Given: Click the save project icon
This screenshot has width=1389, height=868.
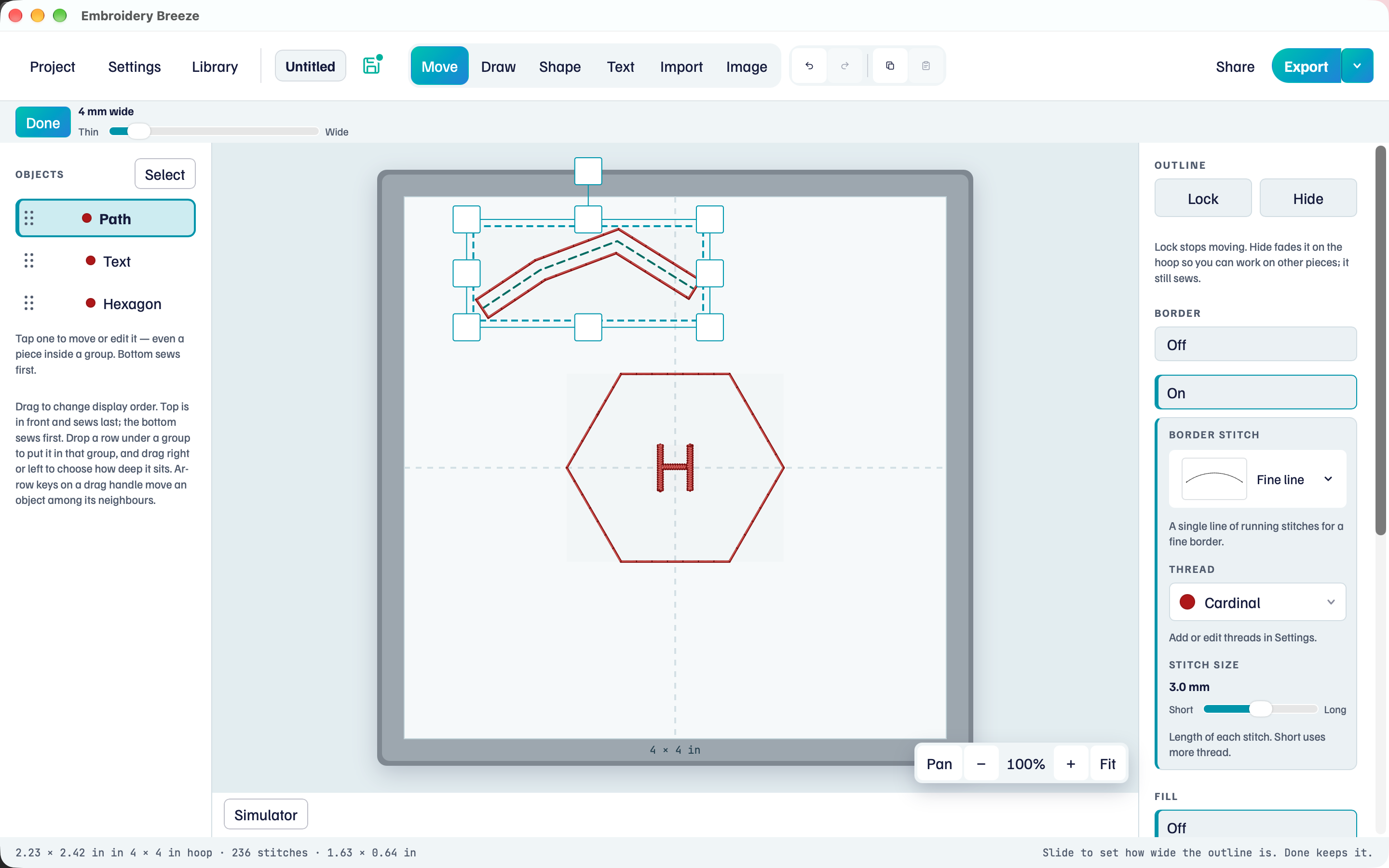Looking at the screenshot, I should coord(372,66).
